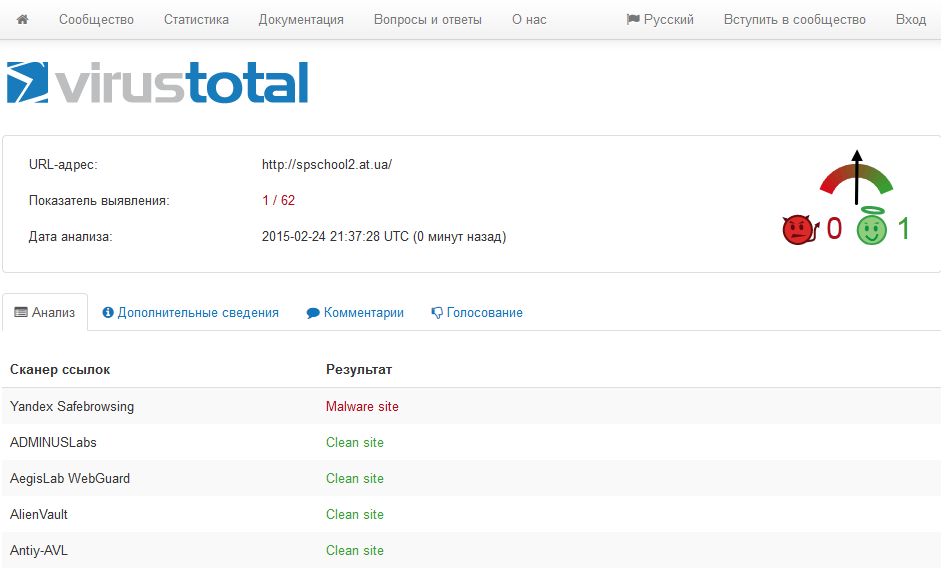Image resolution: width=941 pixels, height=570 pixels.
Task: Switch to Дополнительные сведения tab
Action: 190,313
